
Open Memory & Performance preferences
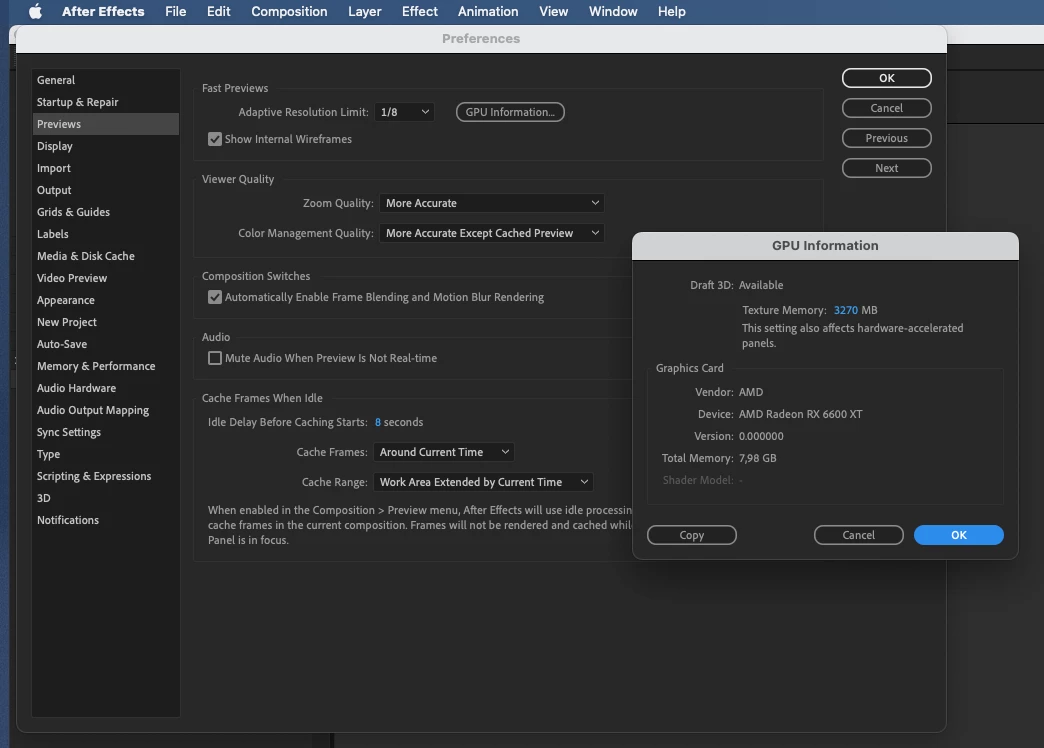coord(106,366)
